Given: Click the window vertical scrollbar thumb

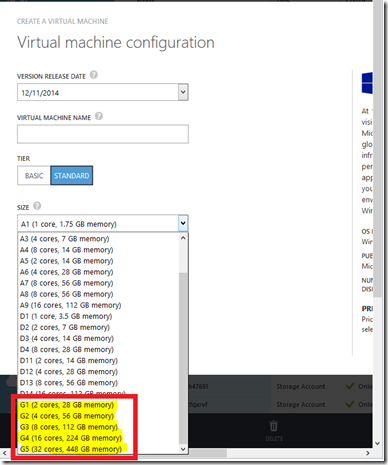Looking at the screenshot, I should pos(377,149).
